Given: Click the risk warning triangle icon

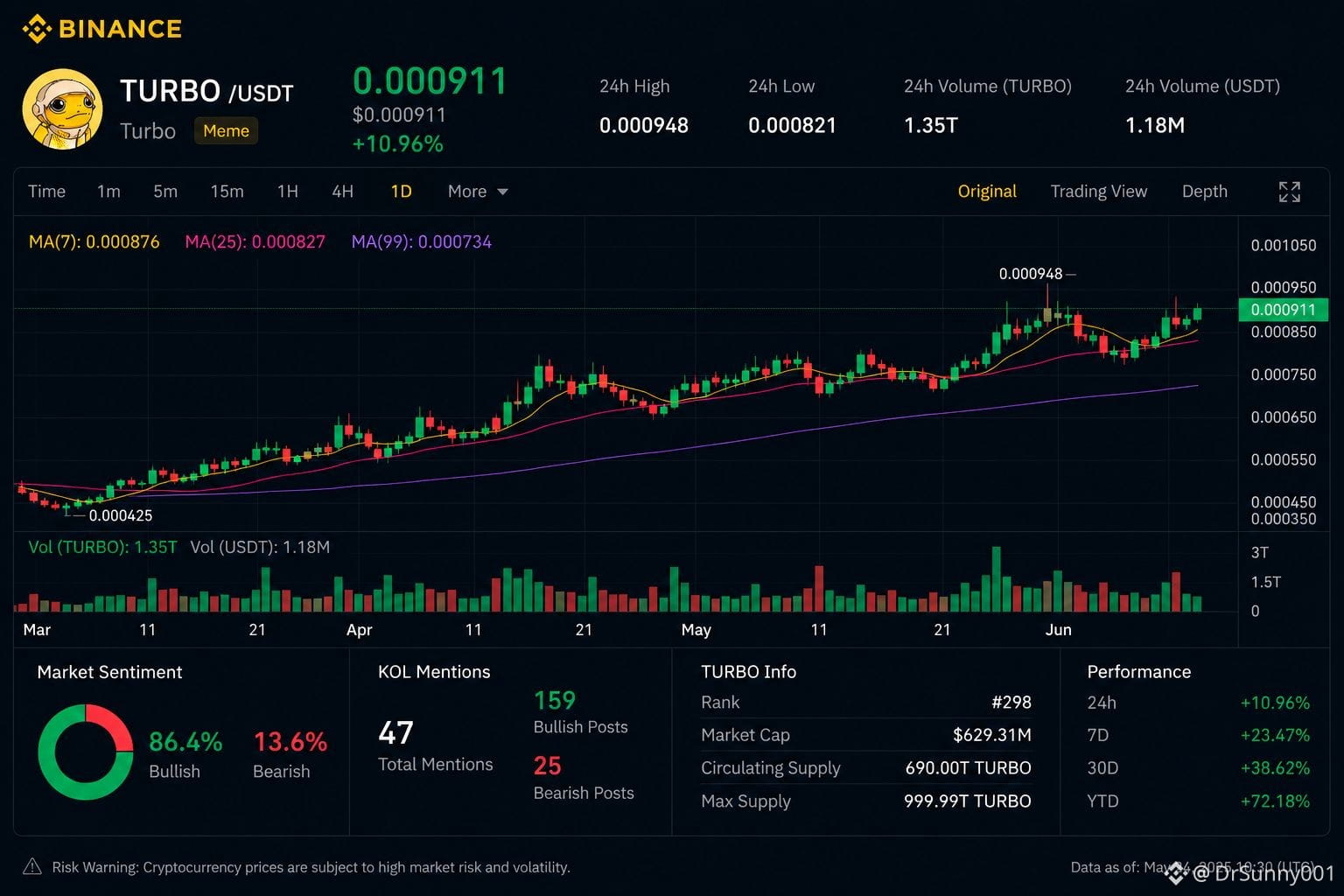Looking at the screenshot, I should 32,866.
